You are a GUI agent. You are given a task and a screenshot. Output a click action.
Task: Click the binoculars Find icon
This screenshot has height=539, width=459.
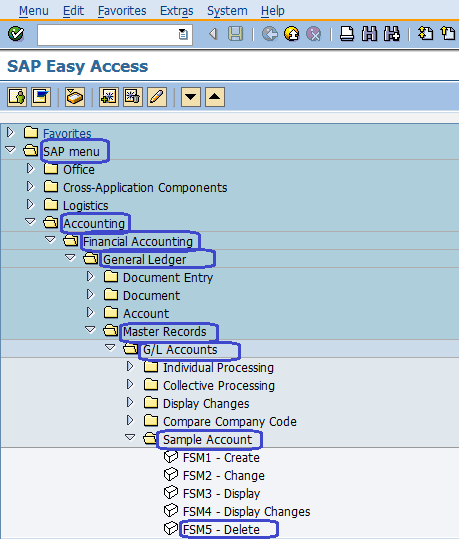coord(370,34)
